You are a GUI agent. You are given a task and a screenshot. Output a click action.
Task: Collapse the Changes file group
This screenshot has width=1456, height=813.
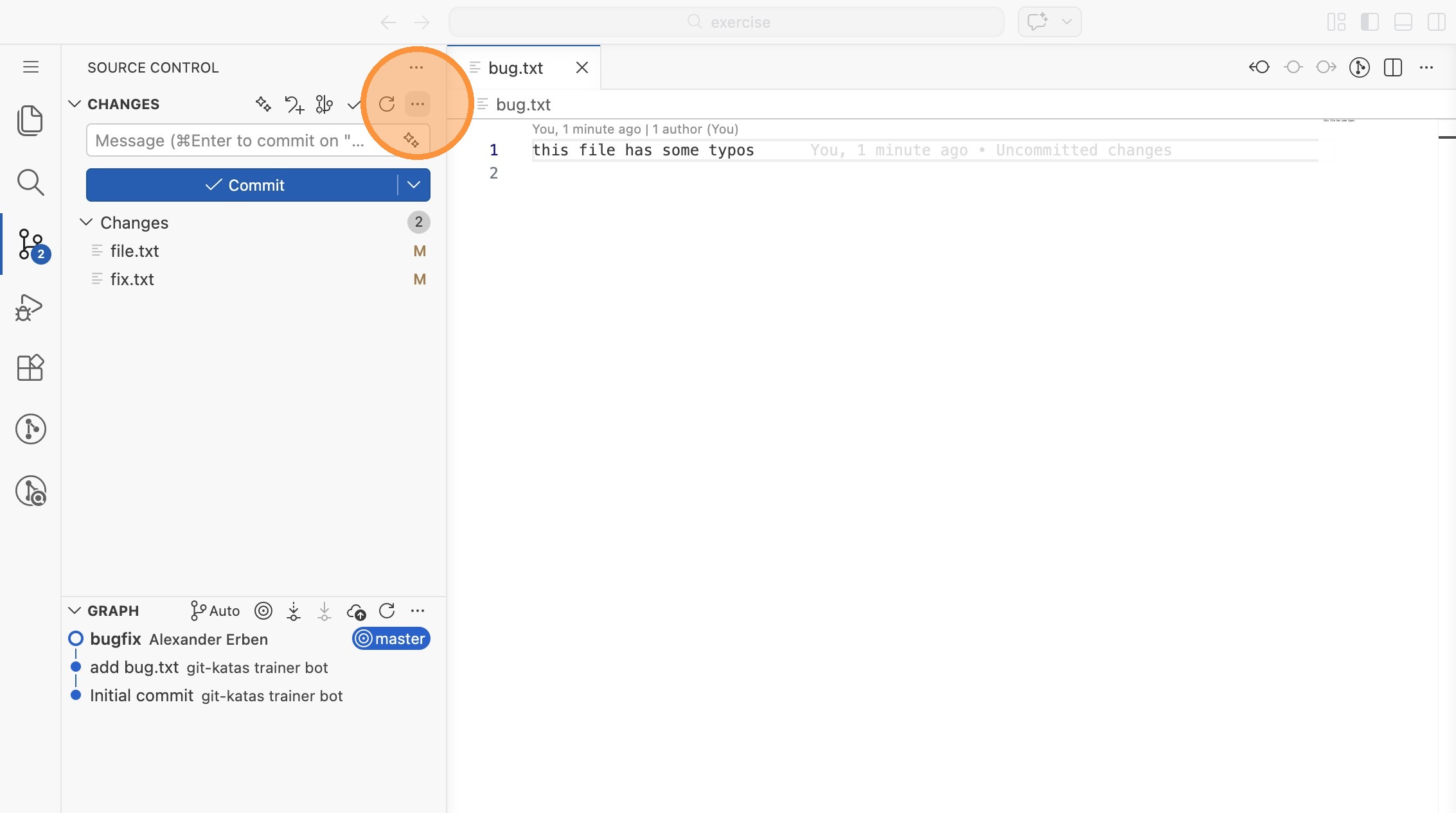point(86,222)
